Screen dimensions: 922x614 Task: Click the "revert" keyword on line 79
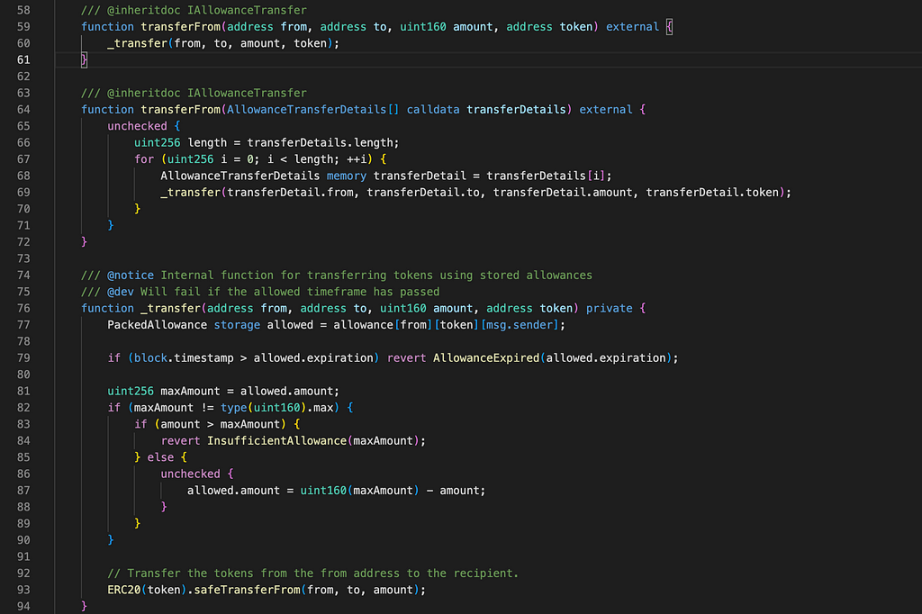click(406, 358)
